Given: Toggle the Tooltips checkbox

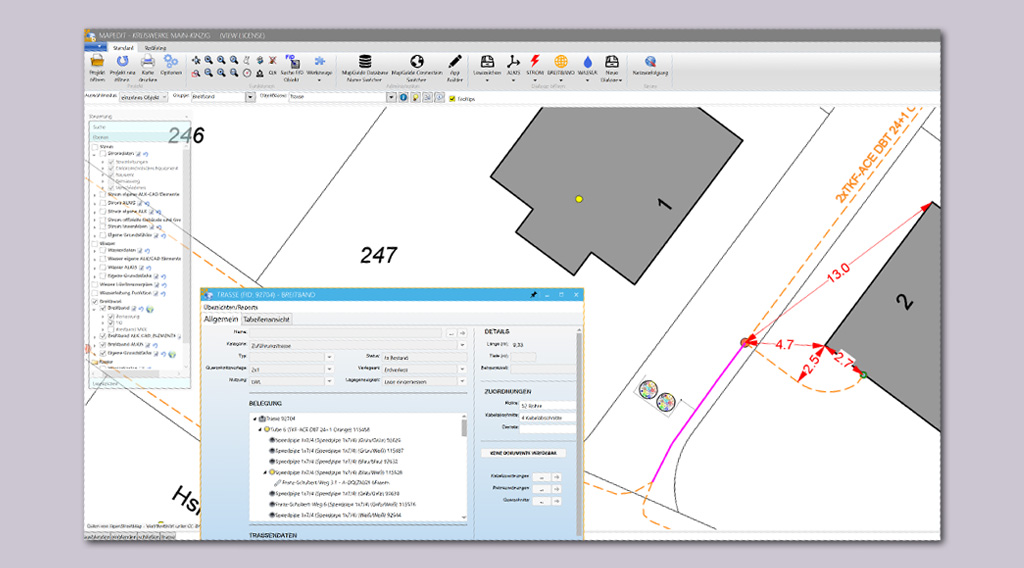Looking at the screenshot, I should pos(452,98).
